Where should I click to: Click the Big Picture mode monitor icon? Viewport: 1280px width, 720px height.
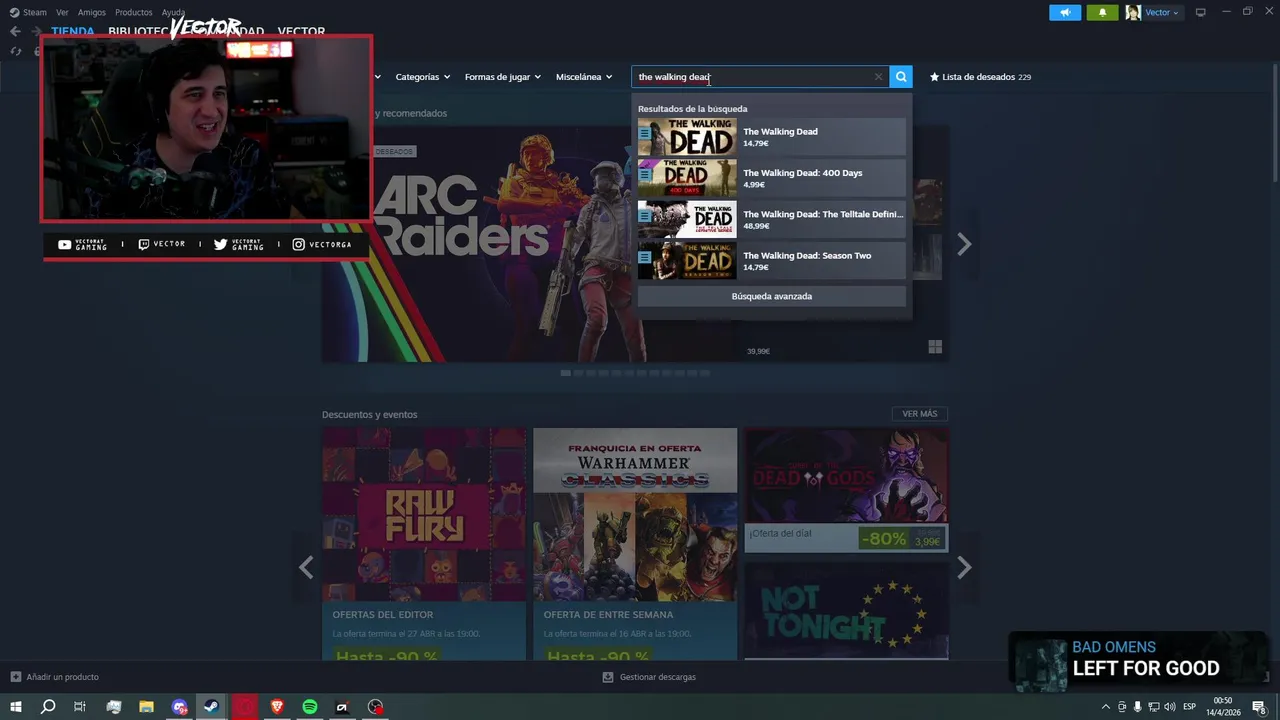click(x=1200, y=12)
